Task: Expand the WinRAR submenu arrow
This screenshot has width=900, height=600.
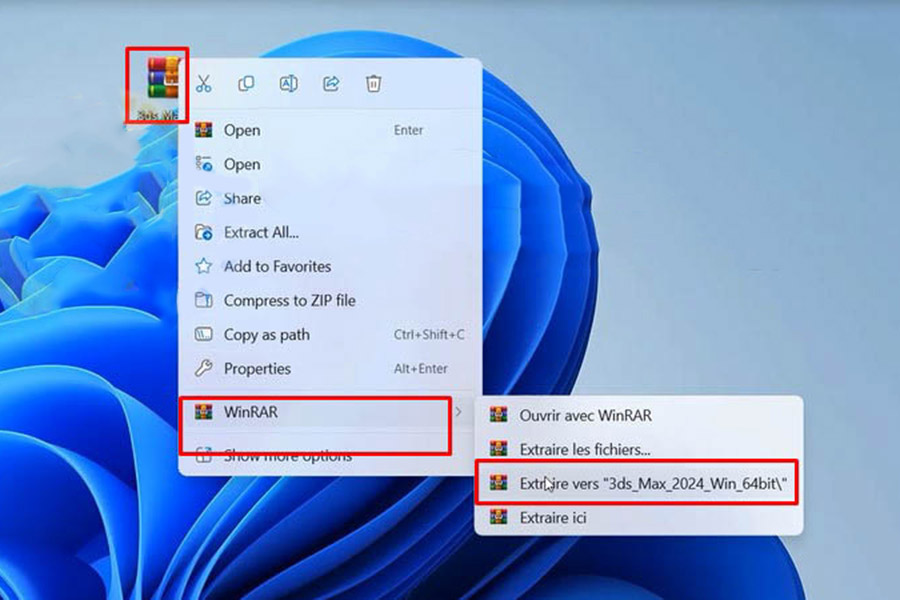Action: pyautogui.click(x=459, y=412)
